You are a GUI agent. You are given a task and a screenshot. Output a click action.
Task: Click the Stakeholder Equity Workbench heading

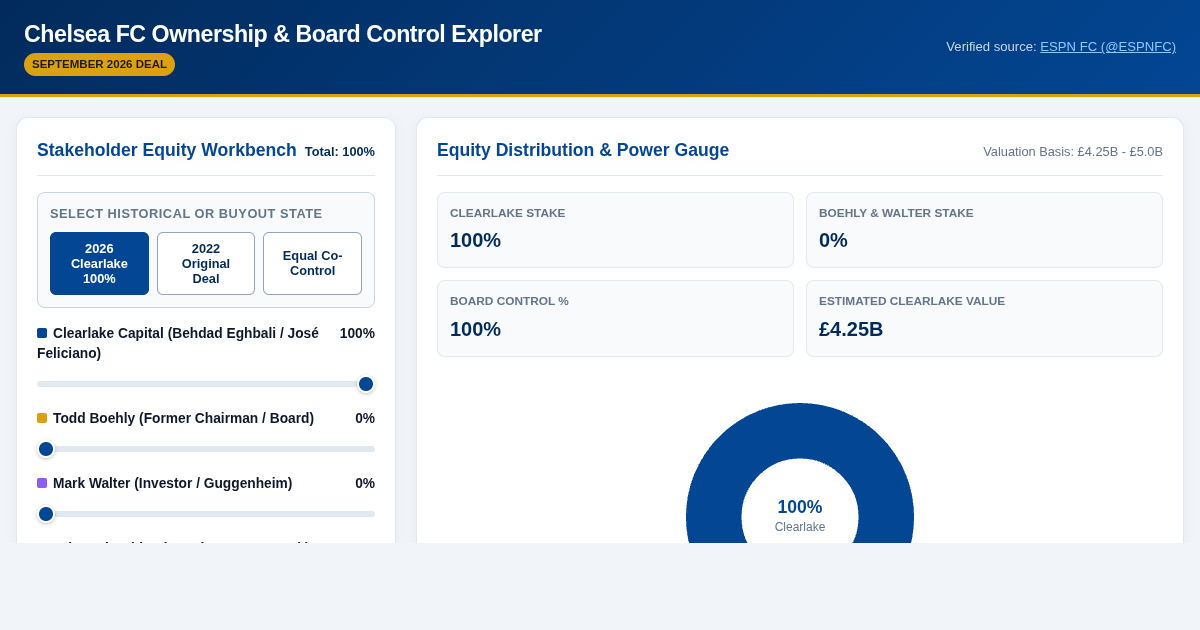(x=167, y=150)
